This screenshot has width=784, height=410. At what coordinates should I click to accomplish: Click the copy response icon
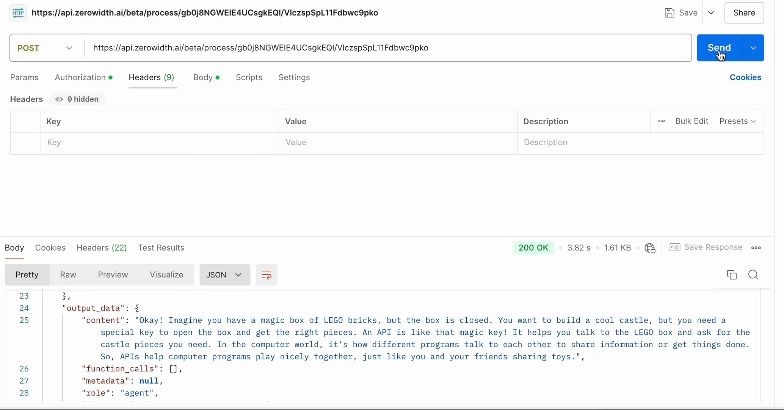pyautogui.click(x=732, y=274)
